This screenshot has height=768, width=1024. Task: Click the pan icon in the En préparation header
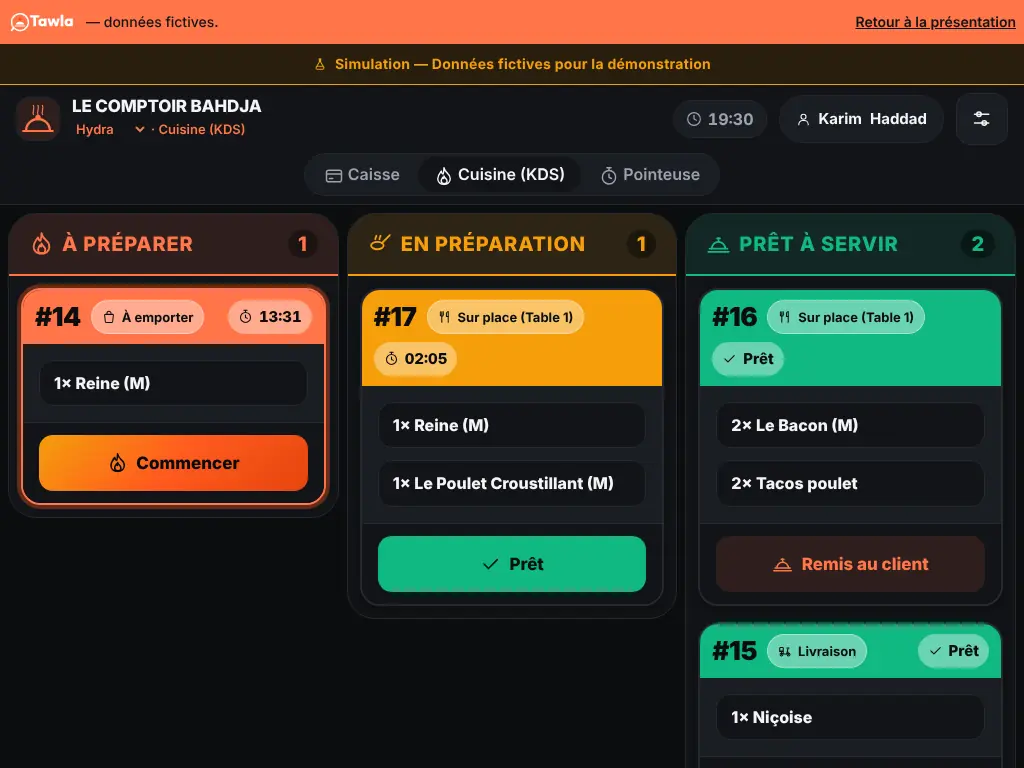tap(379, 244)
